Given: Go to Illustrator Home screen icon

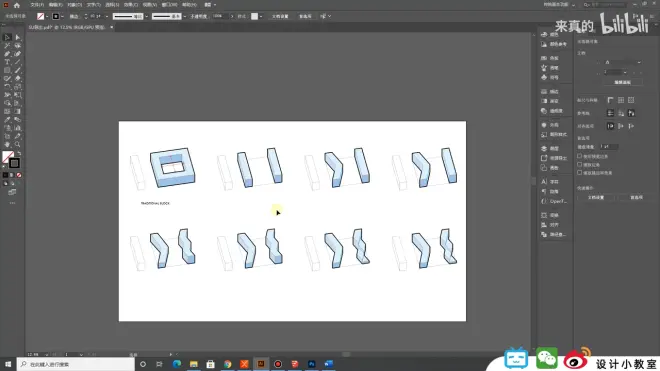Looking at the screenshot, I should (x=17, y=5).
